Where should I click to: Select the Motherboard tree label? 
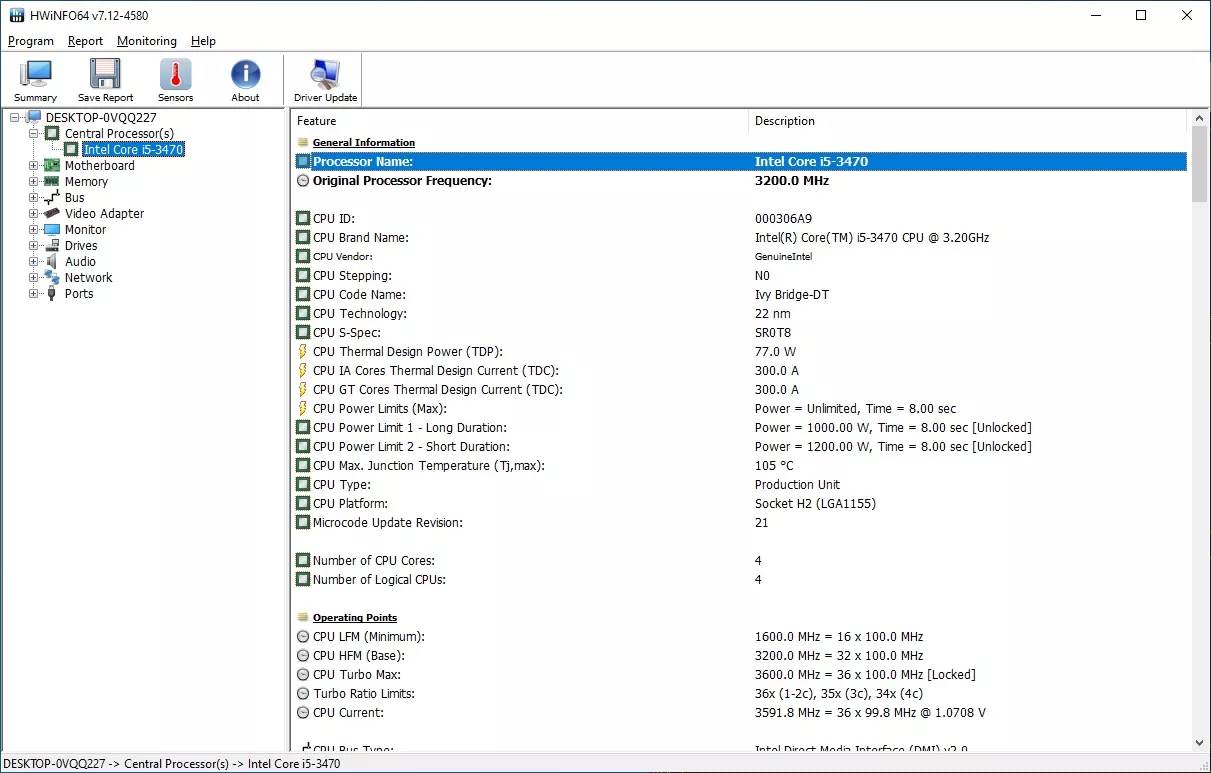(100, 166)
